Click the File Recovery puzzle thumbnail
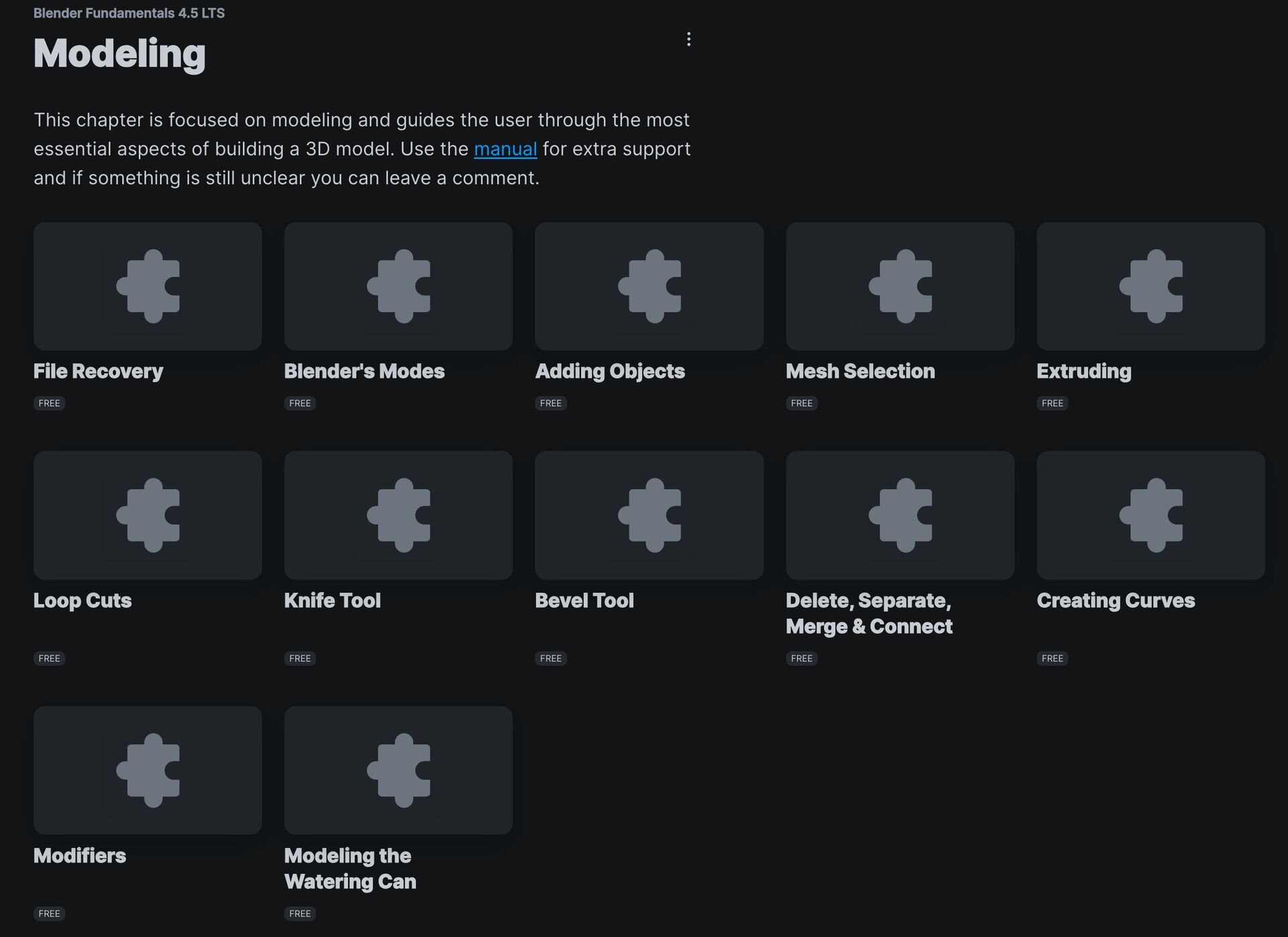1288x937 pixels. click(x=148, y=286)
